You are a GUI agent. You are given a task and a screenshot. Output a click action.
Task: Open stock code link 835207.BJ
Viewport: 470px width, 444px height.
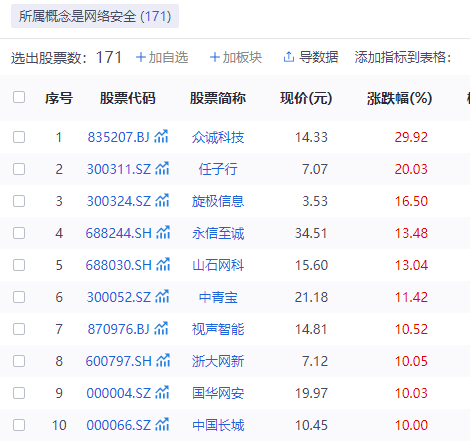click(x=118, y=137)
